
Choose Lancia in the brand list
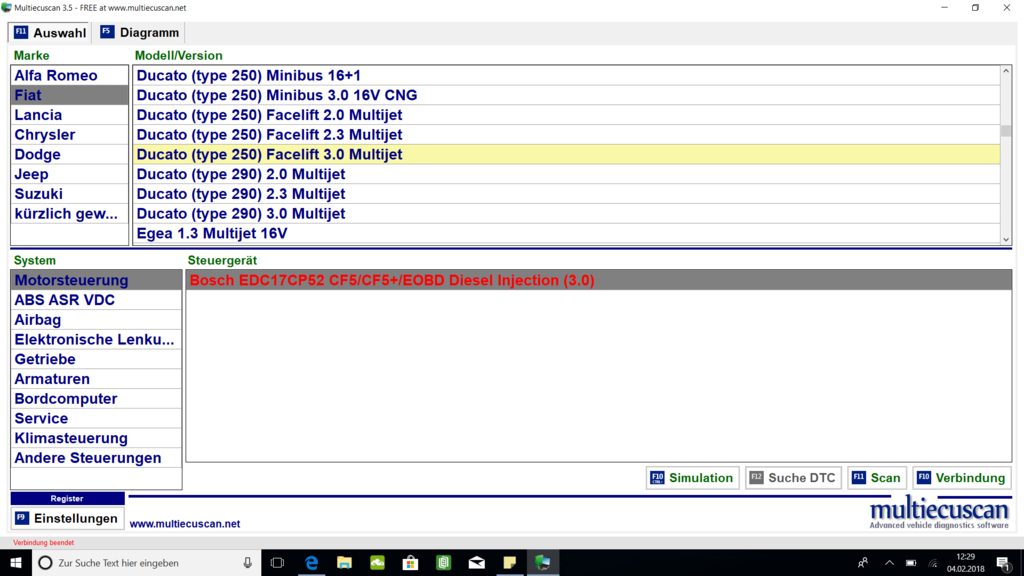click(x=69, y=115)
